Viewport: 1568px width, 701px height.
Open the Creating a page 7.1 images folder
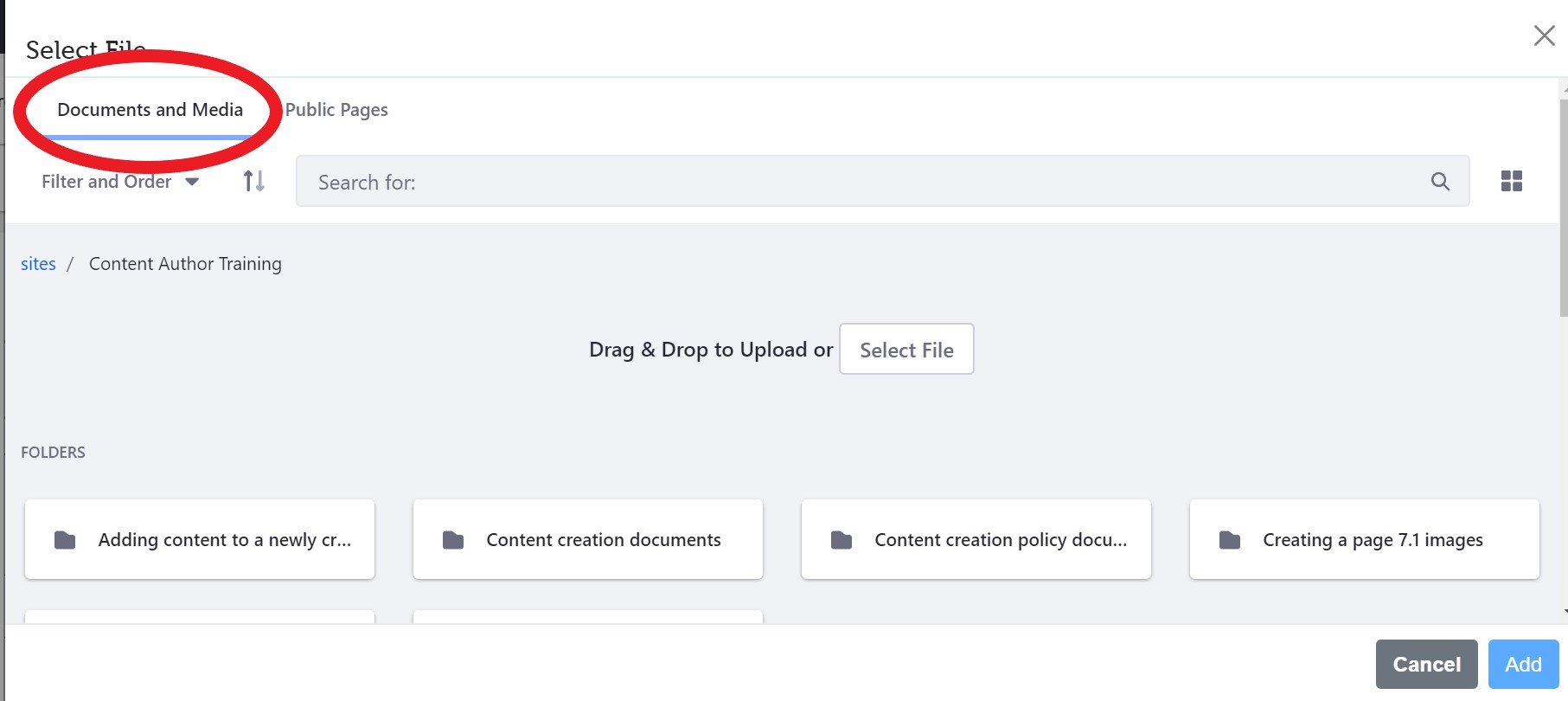click(1364, 539)
